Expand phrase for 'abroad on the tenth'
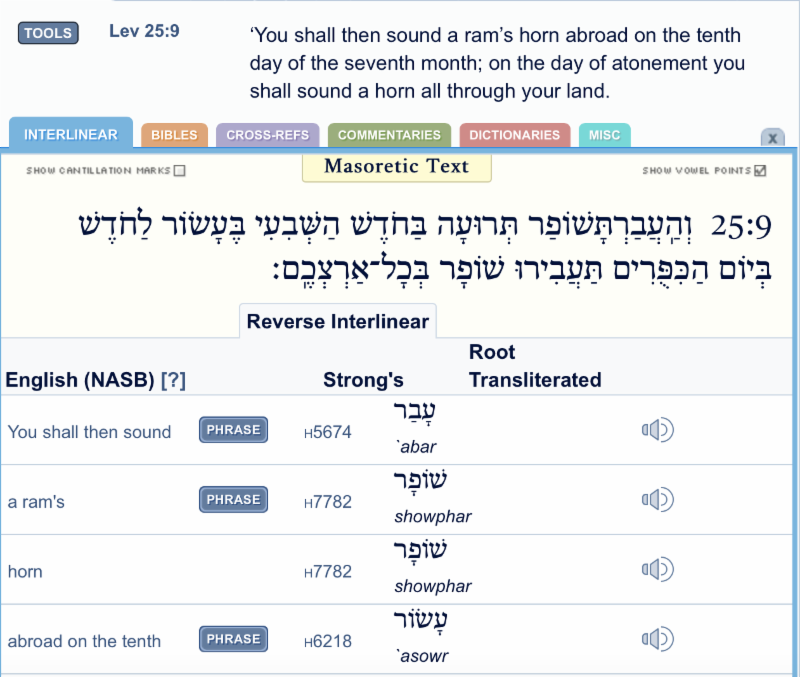Image resolution: width=800 pixels, height=677 pixels. tap(234, 639)
